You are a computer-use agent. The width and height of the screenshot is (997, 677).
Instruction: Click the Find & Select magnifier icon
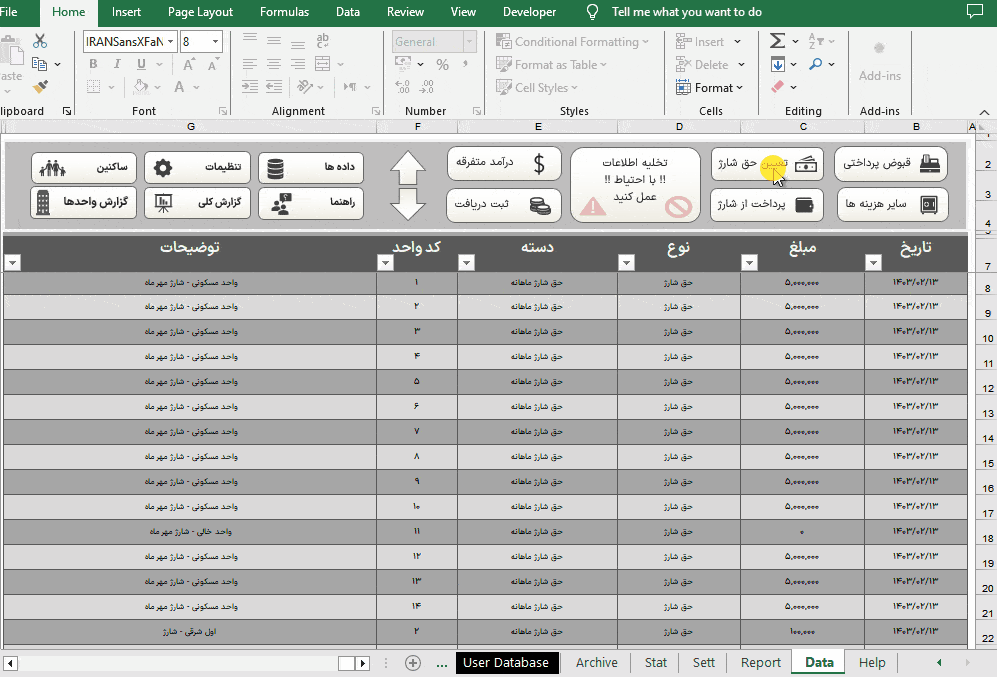816,64
